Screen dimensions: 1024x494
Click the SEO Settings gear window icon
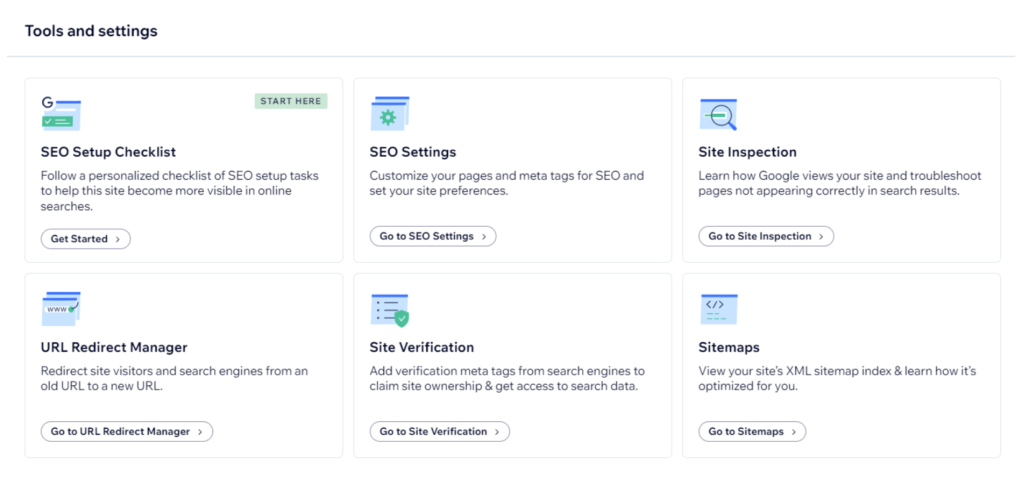(390, 114)
